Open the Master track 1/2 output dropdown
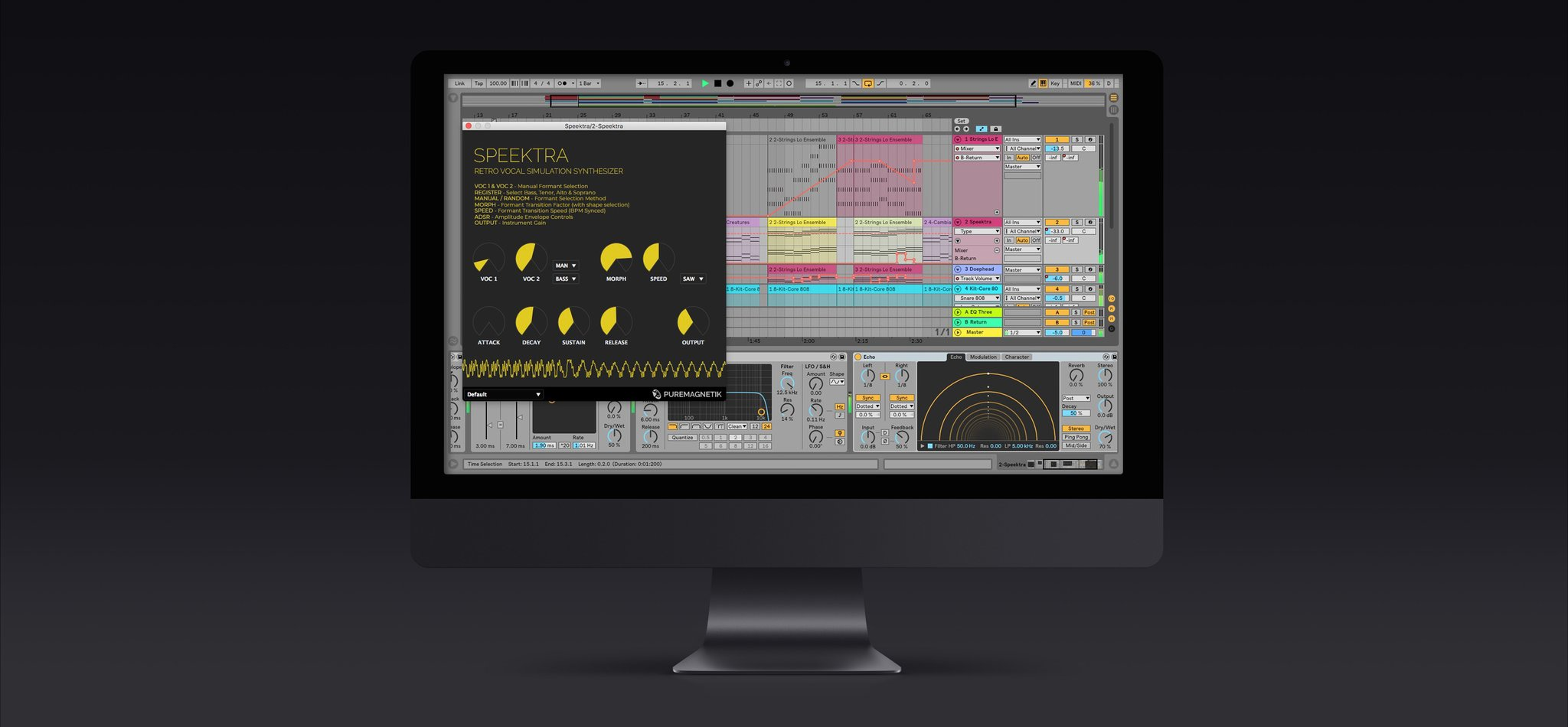 coord(1022,332)
